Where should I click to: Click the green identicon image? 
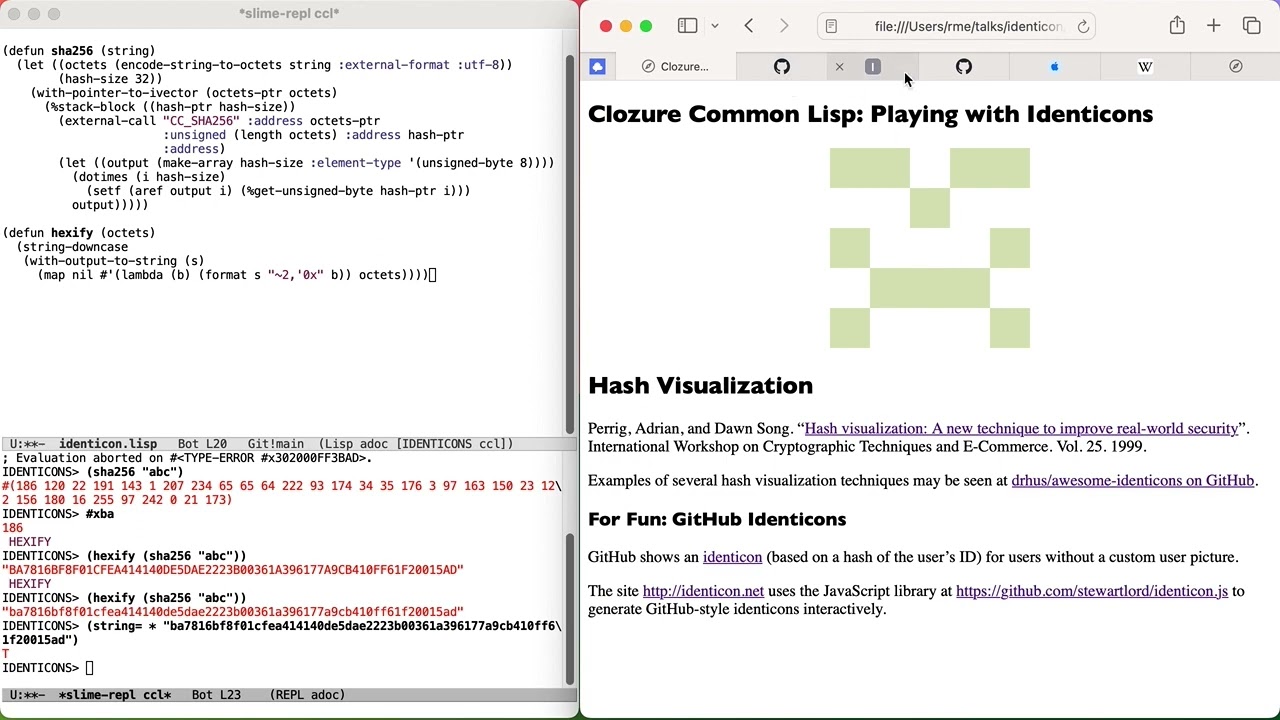click(x=930, y=248)
